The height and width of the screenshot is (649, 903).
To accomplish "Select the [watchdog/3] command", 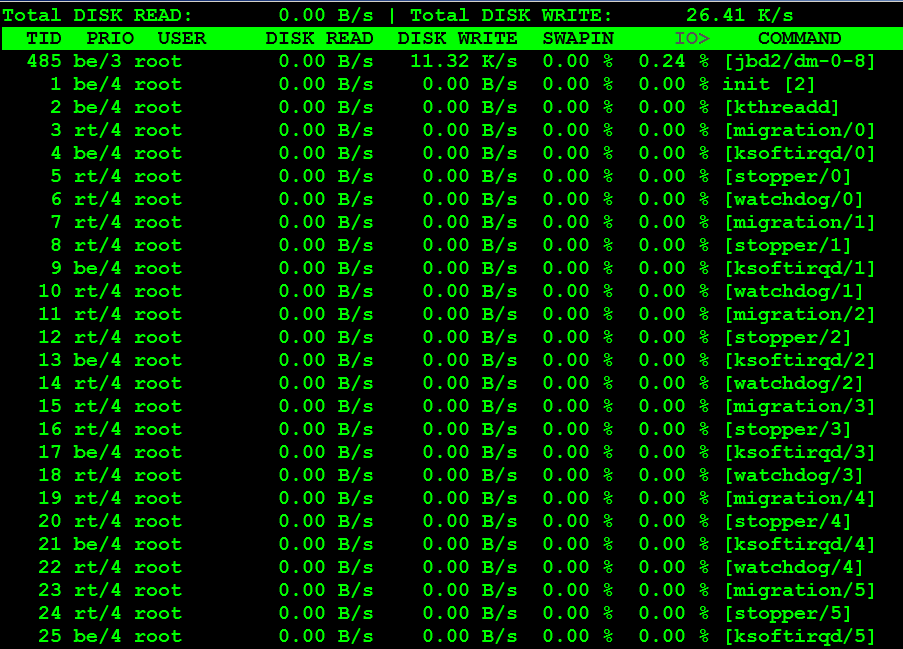I will pyautogui.click(x=794, y=476).
